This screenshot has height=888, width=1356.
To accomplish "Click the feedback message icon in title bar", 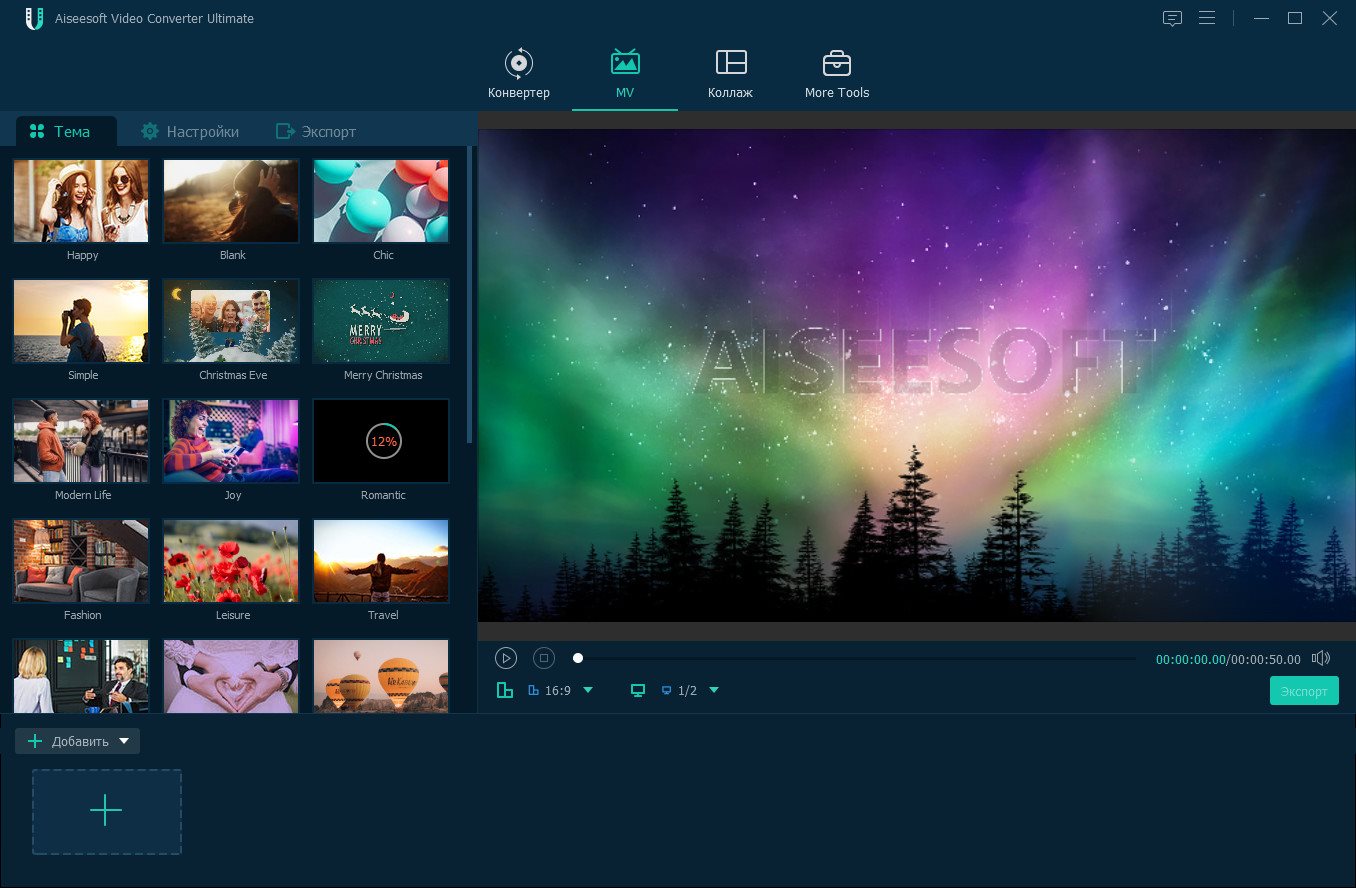I will click(x=1173, y=18).
